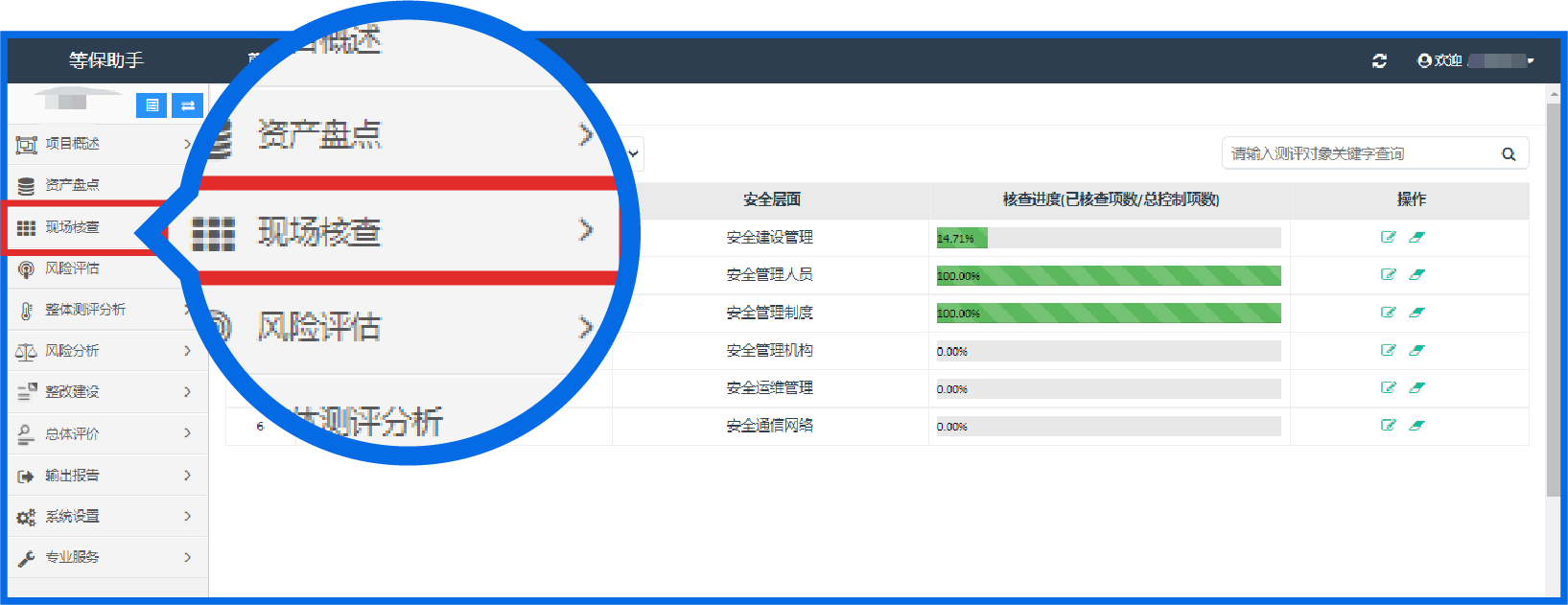Expand the 项目概述 sidebar chevron
The height and width of the screenshot is (605, 1568).
(187, 144)
